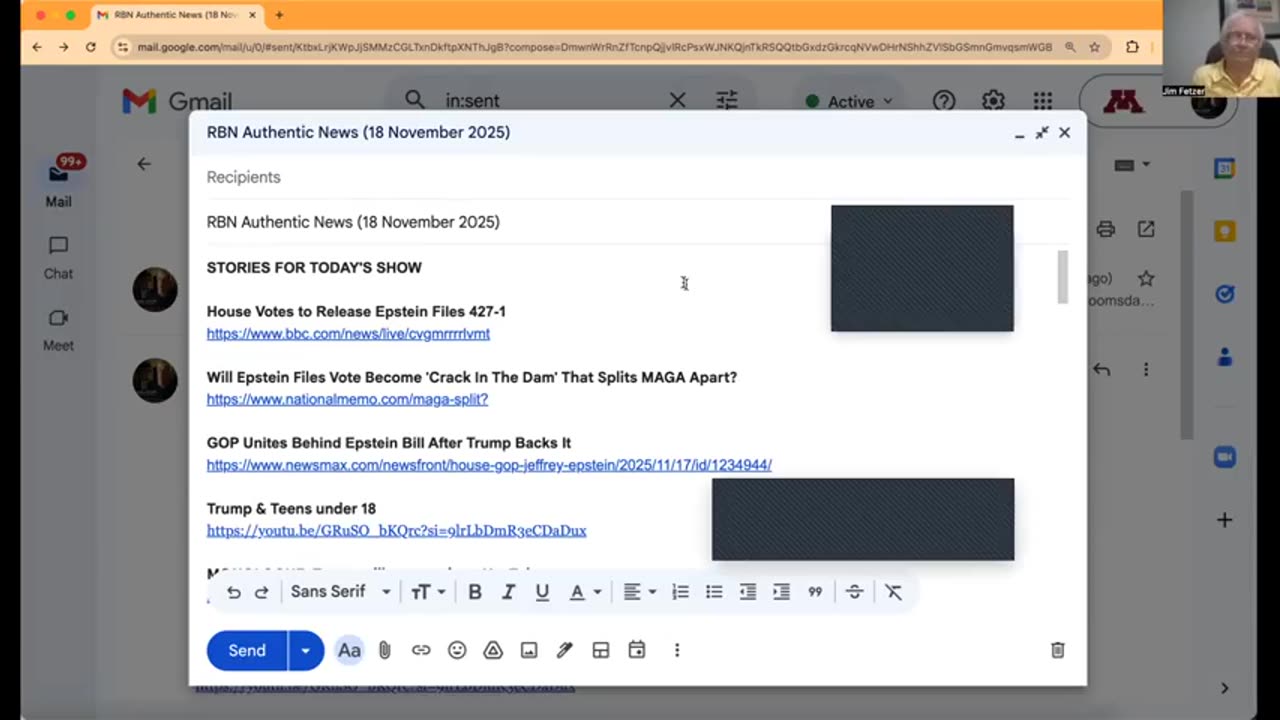Apply a numbered list

680,592
